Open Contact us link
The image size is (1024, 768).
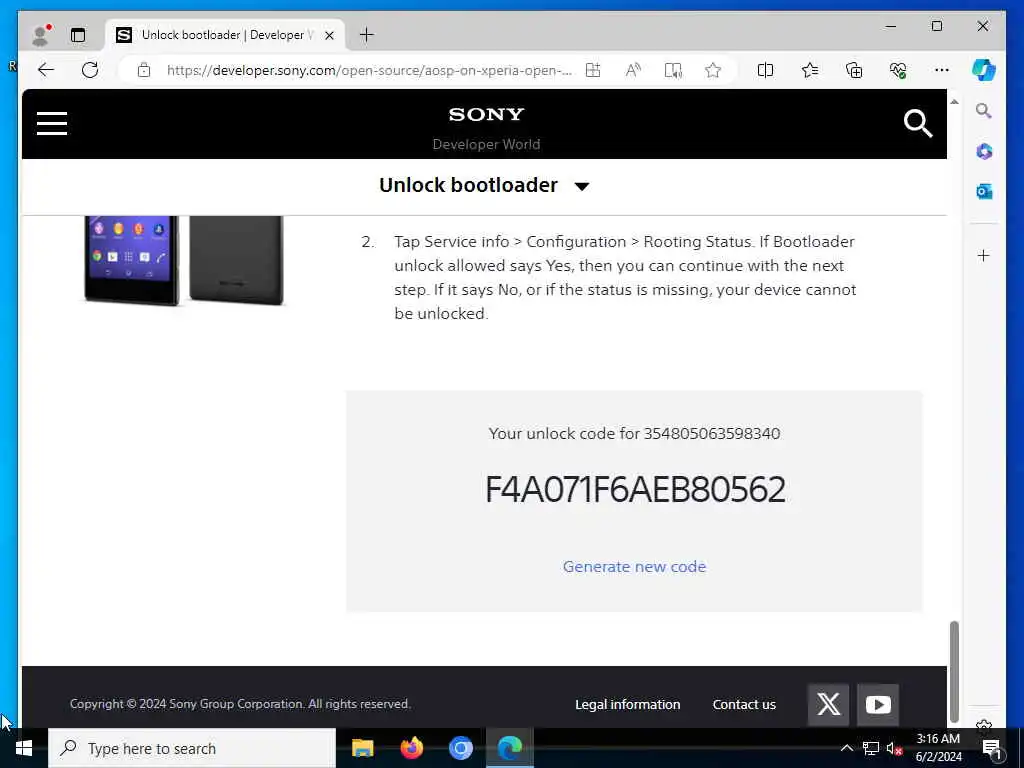(x=744, y=705)
